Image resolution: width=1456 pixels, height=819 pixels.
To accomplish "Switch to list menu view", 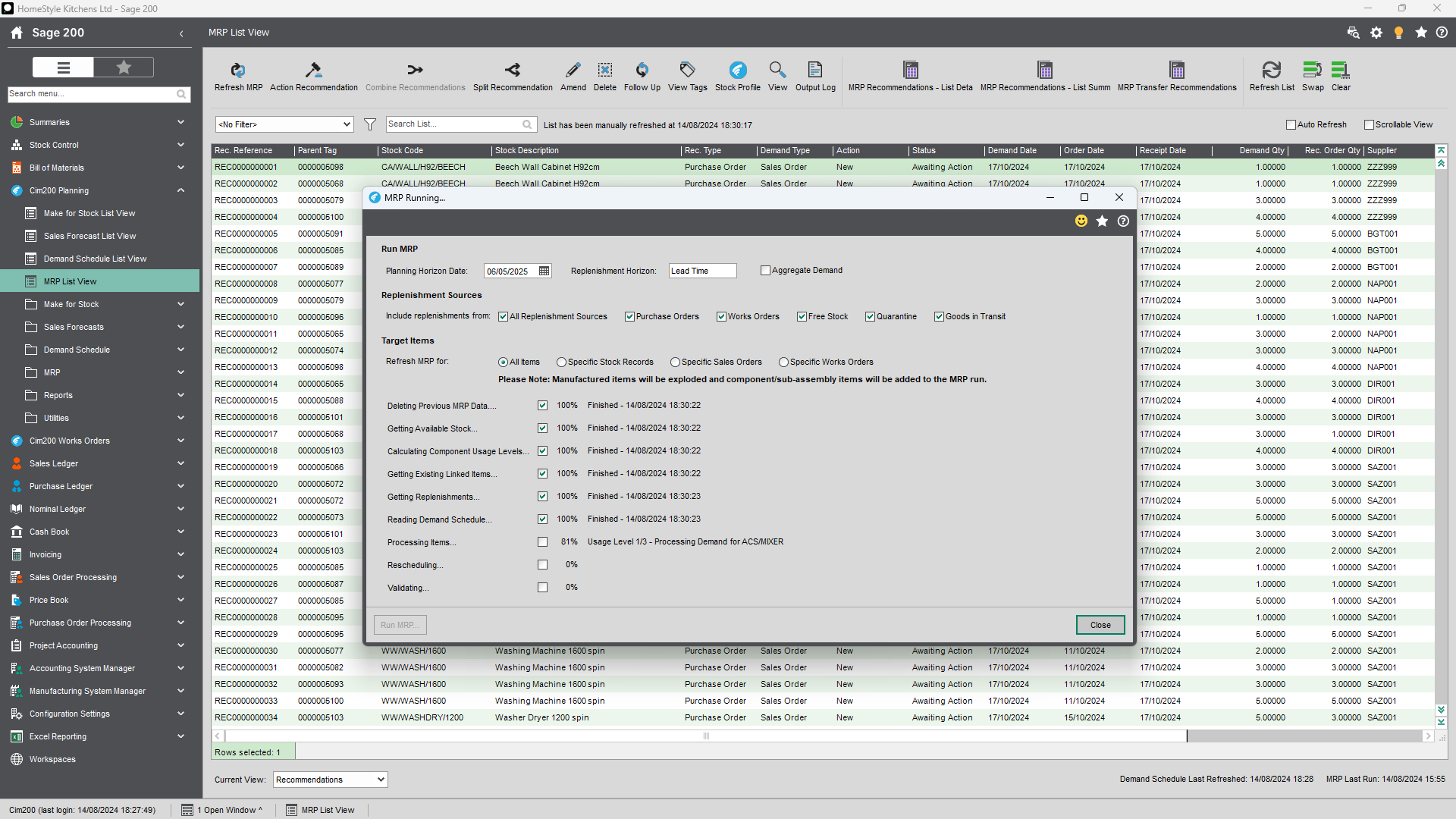I will click(x=63, y=67).
